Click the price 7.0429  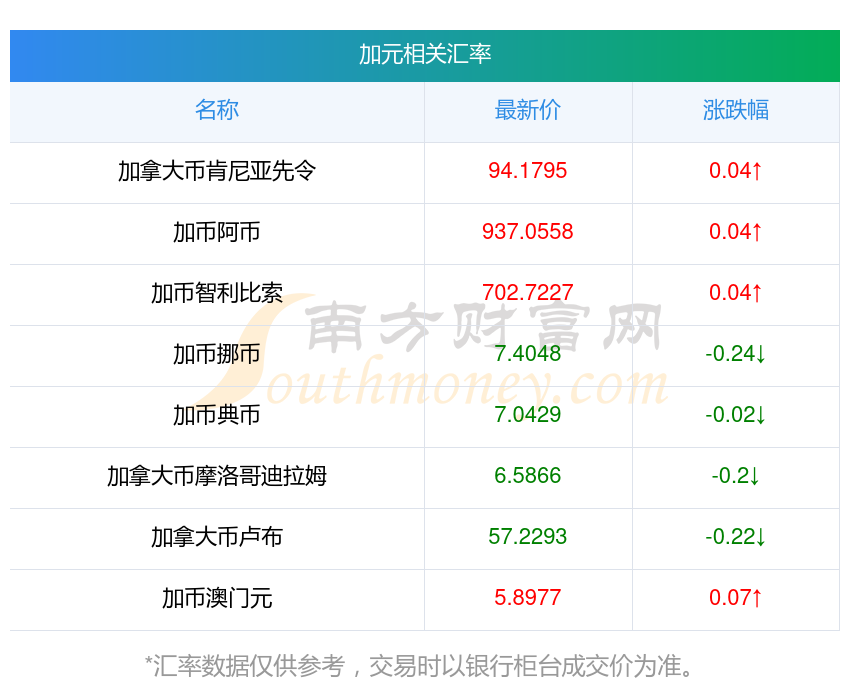[x=527, y=415]
